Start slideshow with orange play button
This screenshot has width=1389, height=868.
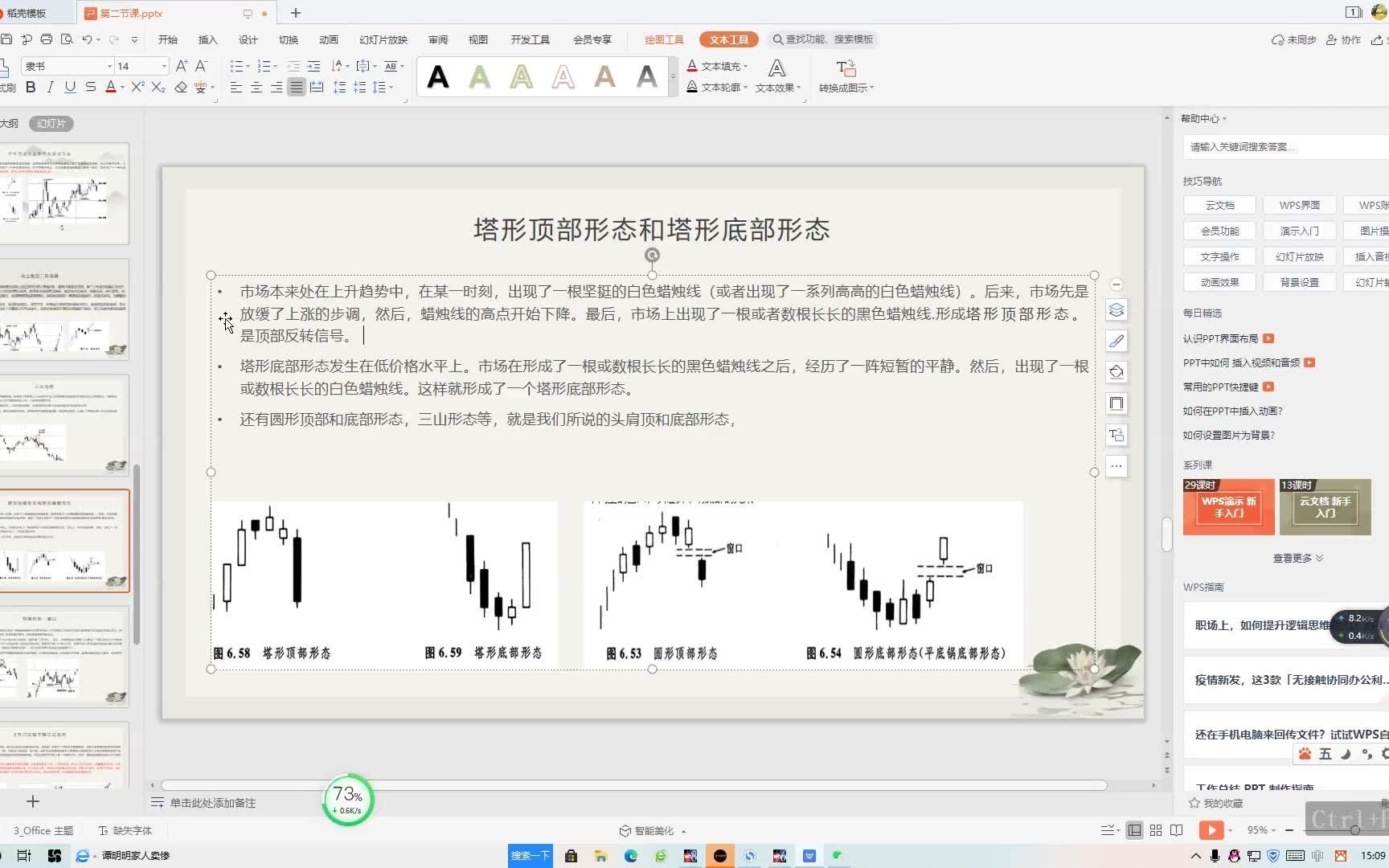point(1211,830)
